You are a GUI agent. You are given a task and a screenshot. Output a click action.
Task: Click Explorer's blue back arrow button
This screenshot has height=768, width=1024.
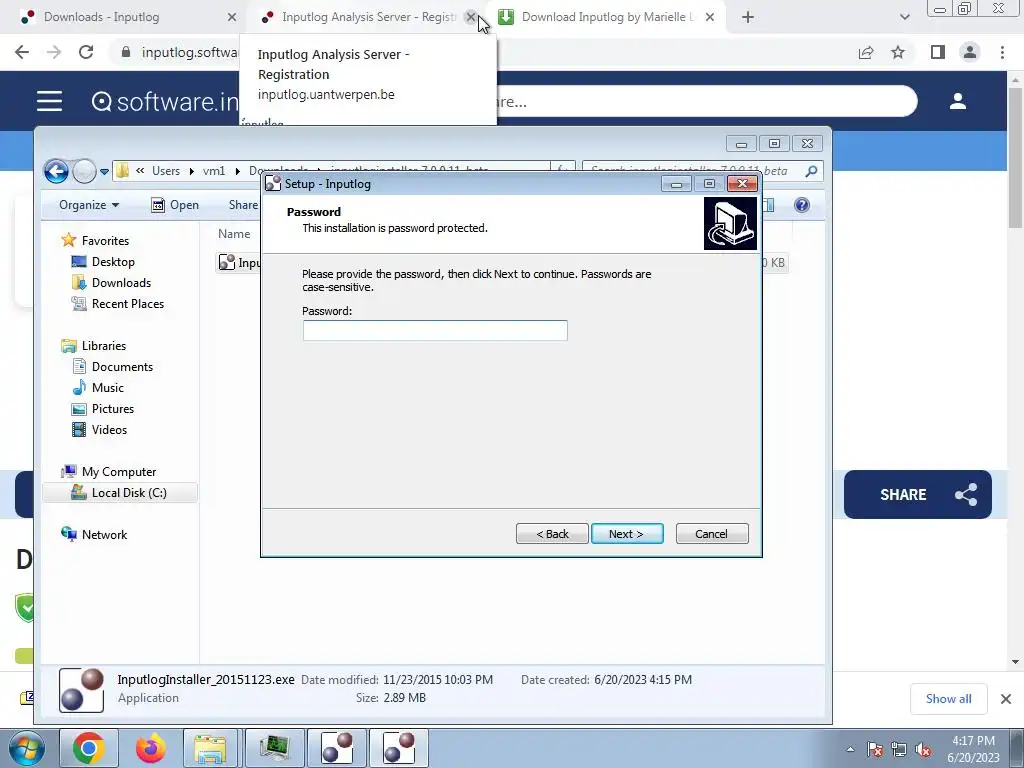click(x=56, y=171)
